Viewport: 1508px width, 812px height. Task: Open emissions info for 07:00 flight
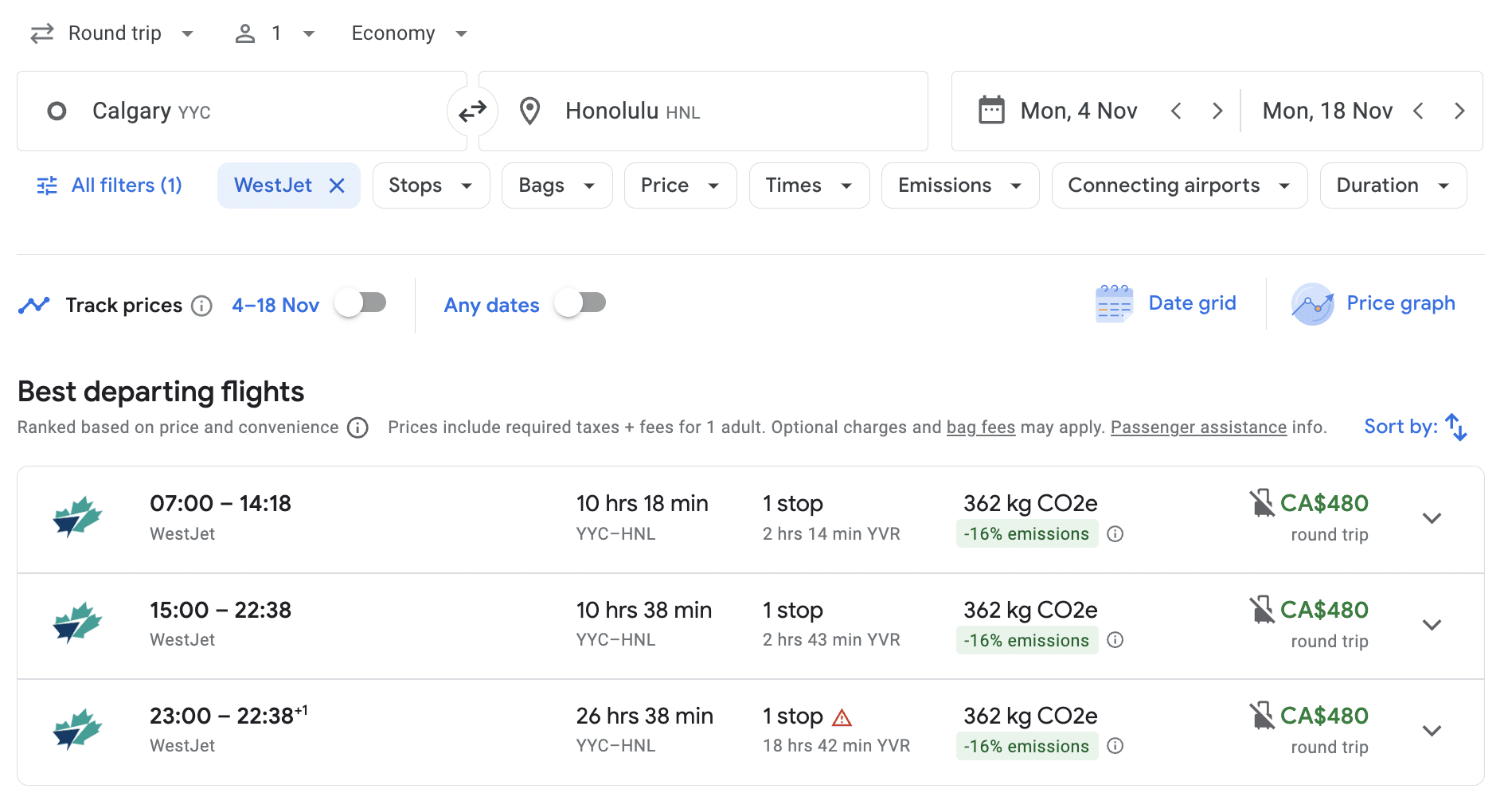pos(1115,534)
